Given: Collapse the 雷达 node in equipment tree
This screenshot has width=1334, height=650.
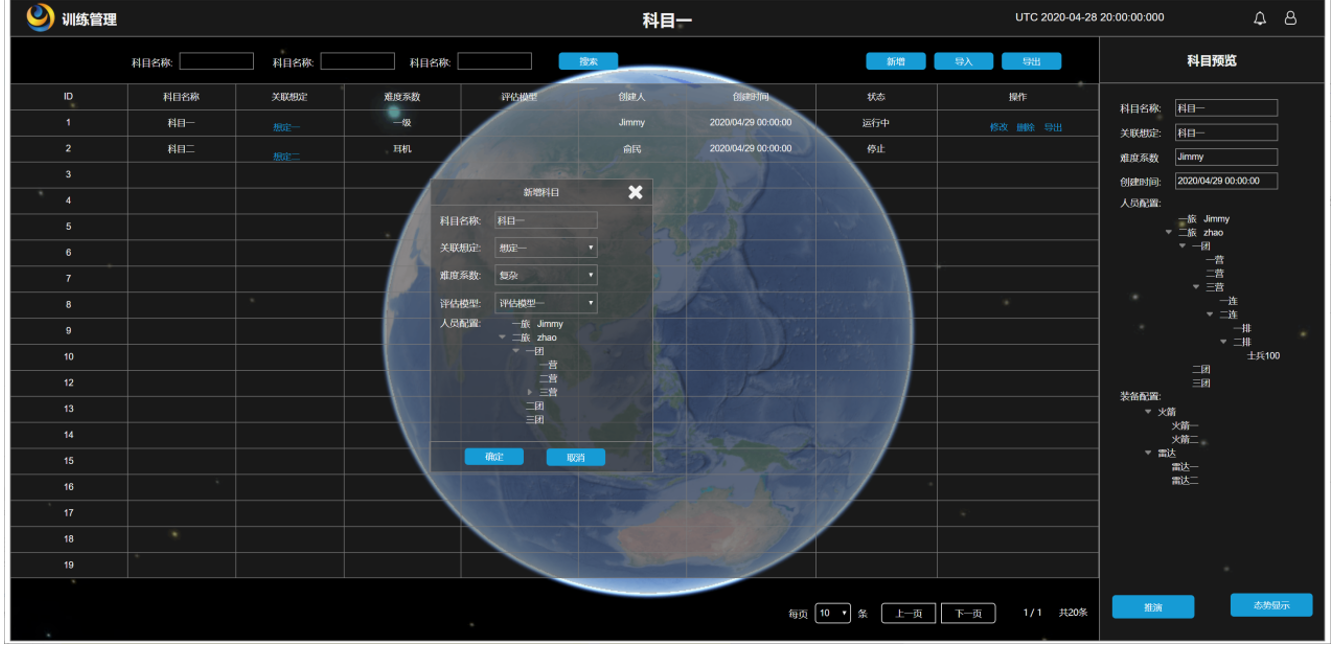Looking at the screenshot, I should click(1149, 453).
